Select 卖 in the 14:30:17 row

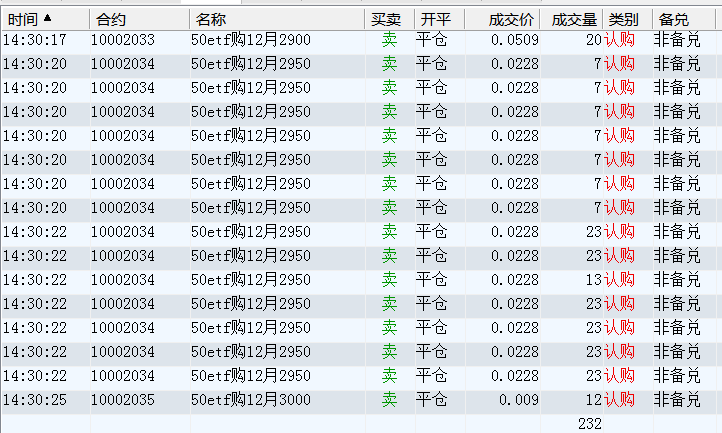pyautogui.click(x=390, y=40)
